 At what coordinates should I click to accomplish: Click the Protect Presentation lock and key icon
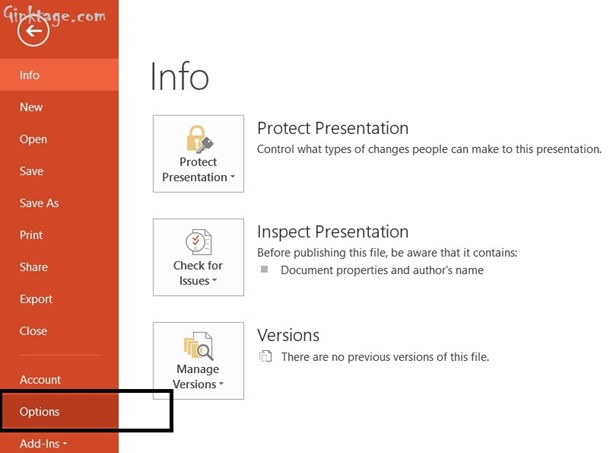[x=199, y=139]
